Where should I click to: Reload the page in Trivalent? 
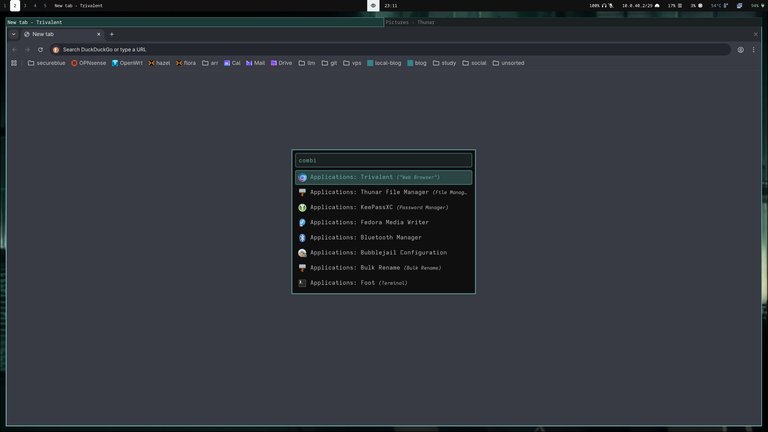pos(40,49)
